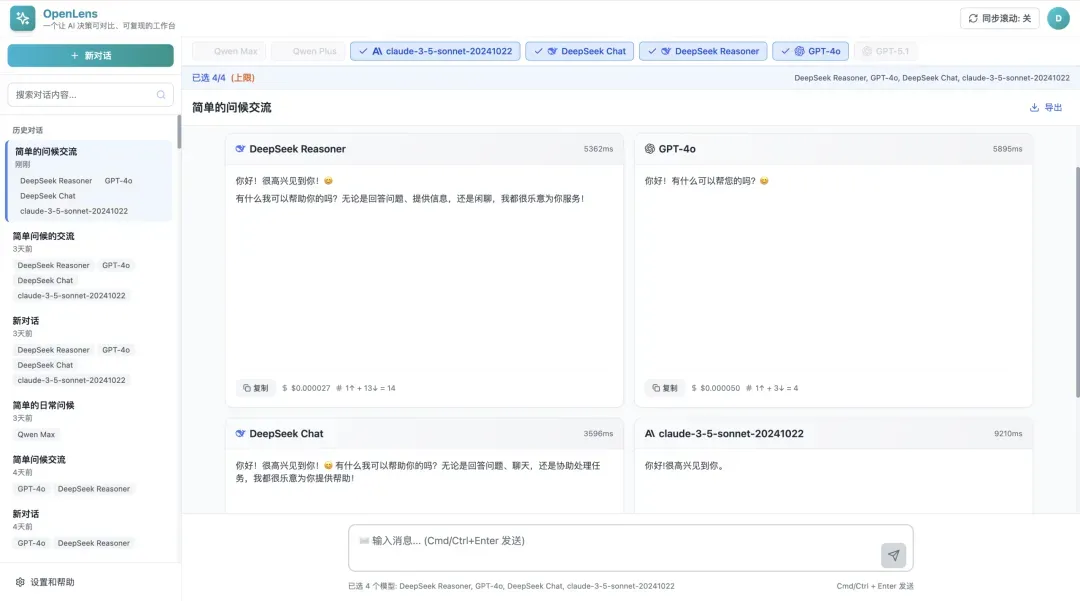Image resolution: width=1080 pixels, height=601 pixels.
Task: Enable the GPT-5.1 model chip
Action: tap(886, 51)
